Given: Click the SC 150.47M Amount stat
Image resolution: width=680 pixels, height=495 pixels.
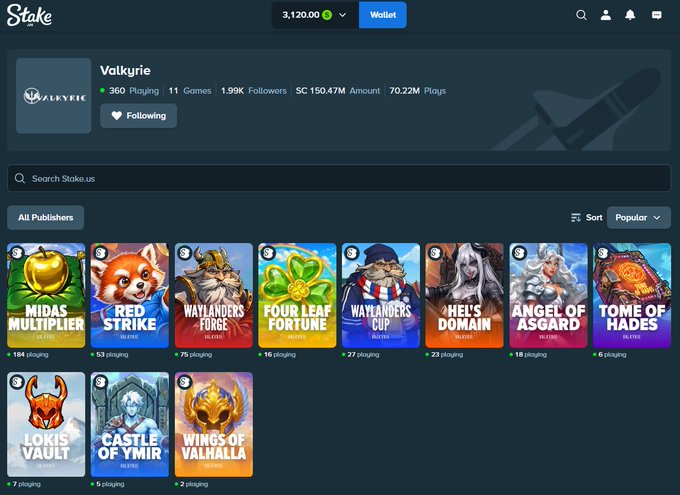Looking at the screenshot, I should 338,91.
